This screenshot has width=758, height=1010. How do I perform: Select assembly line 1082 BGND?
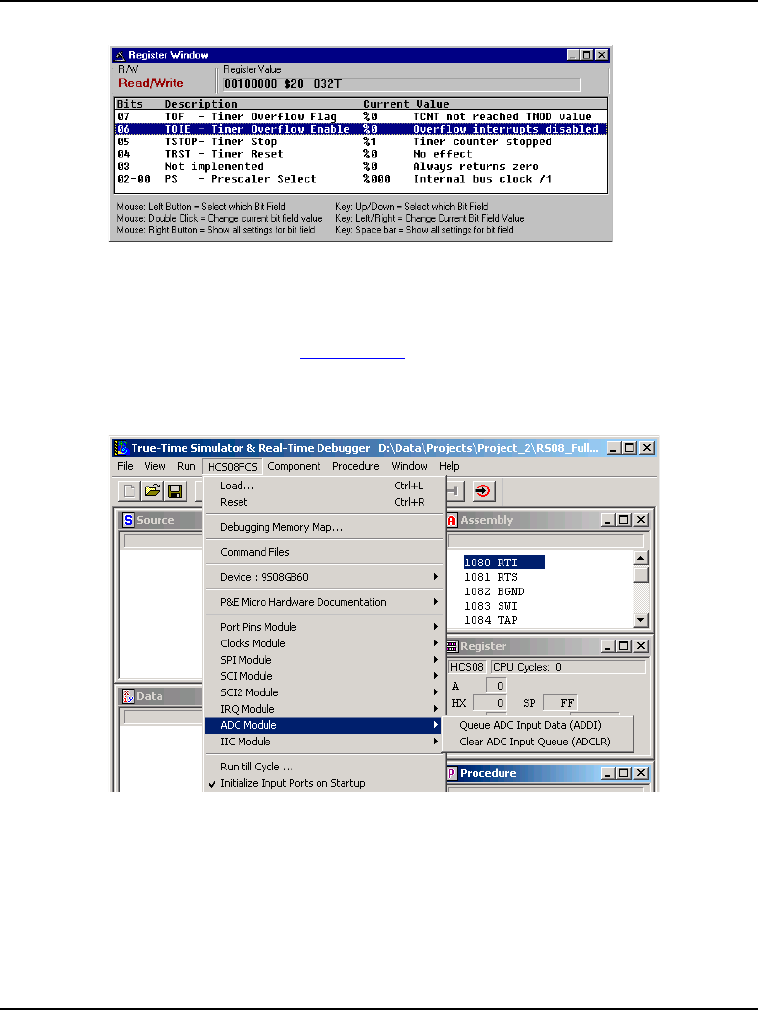pos(494,591)
